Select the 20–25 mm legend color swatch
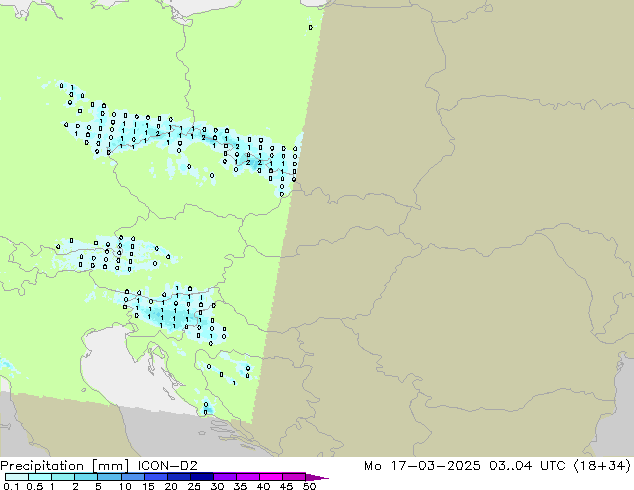 pos(179,477)
